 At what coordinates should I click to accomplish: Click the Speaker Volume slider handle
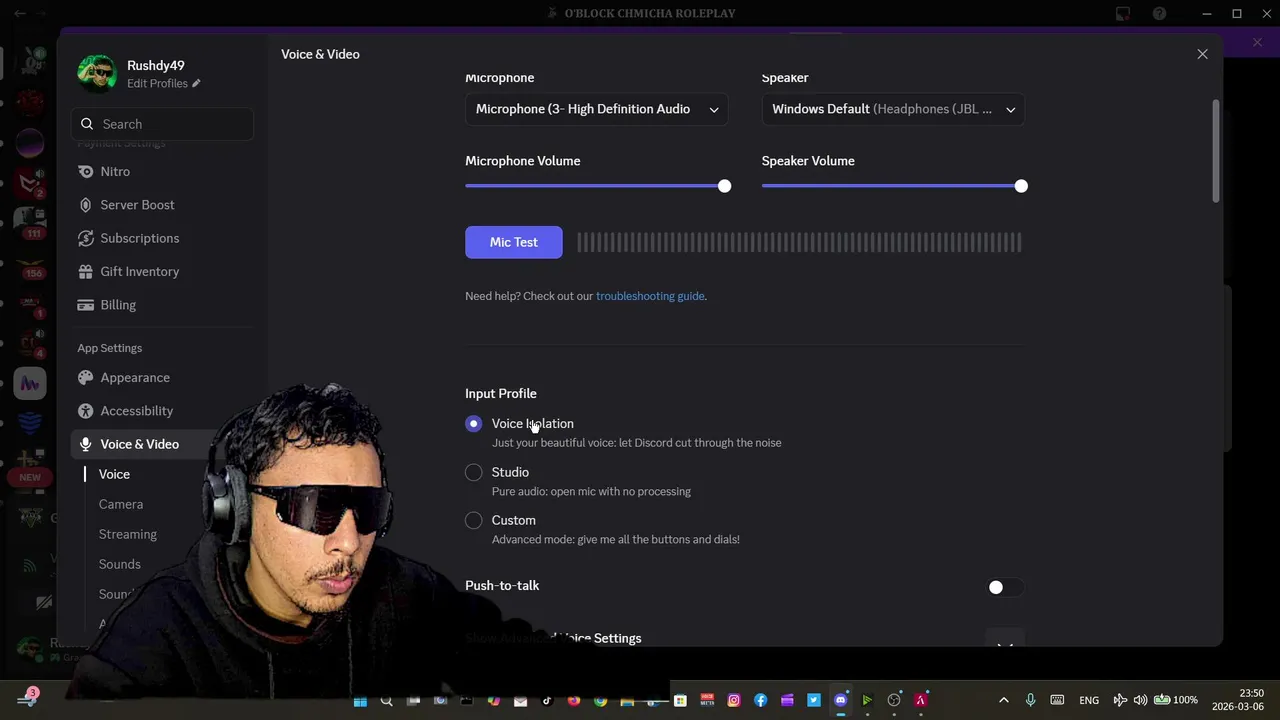coord(1021,186)
